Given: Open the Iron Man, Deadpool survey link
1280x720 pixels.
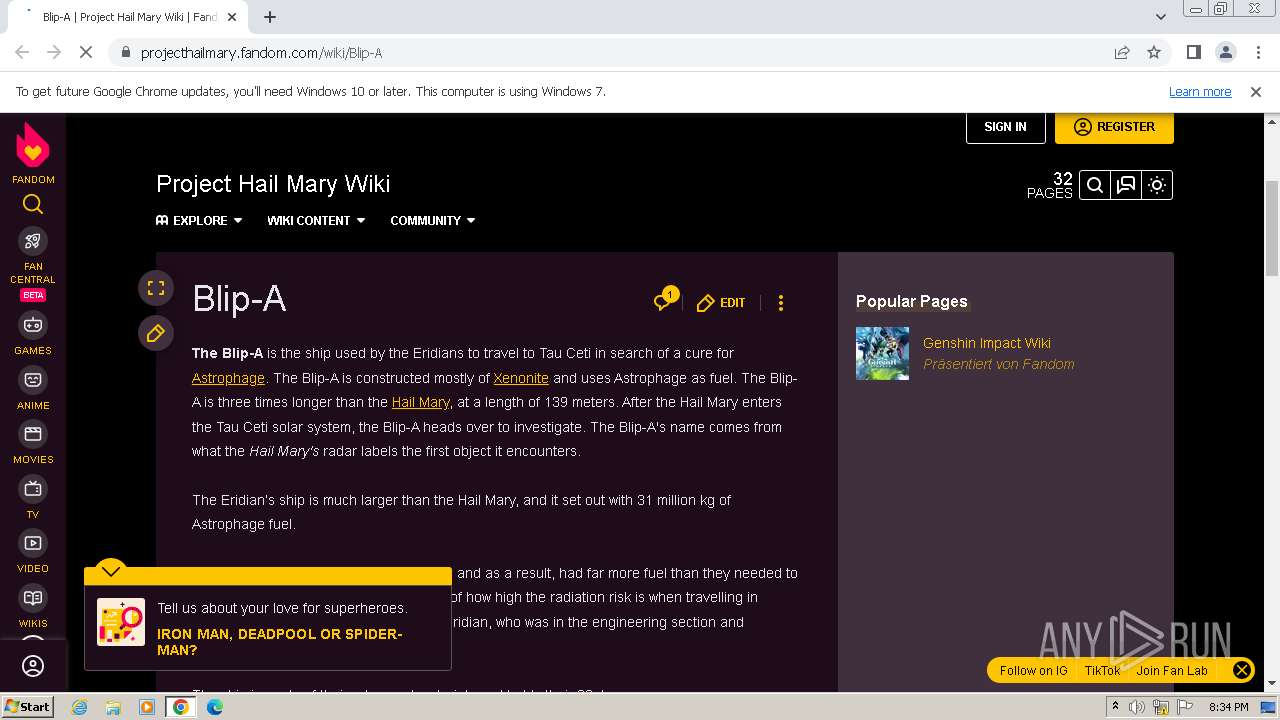Looking at the screenshot, I should pyautogui.click(x=280, y=642).
